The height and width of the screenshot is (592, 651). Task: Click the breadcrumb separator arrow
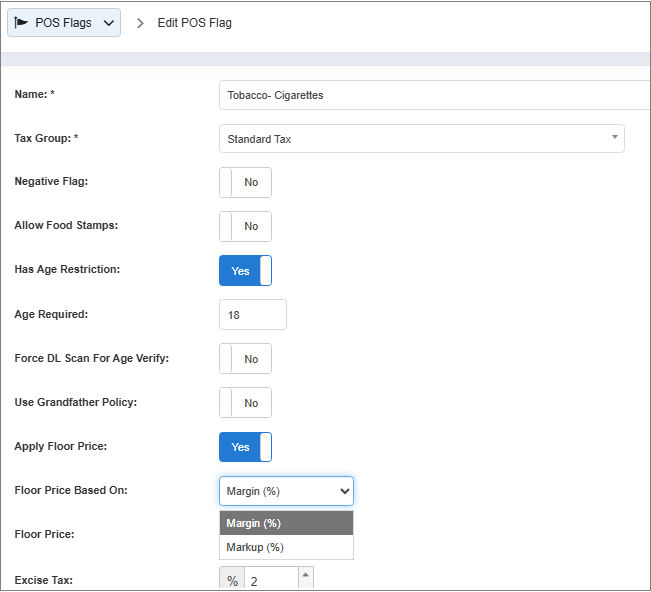(x=140, y=23)
